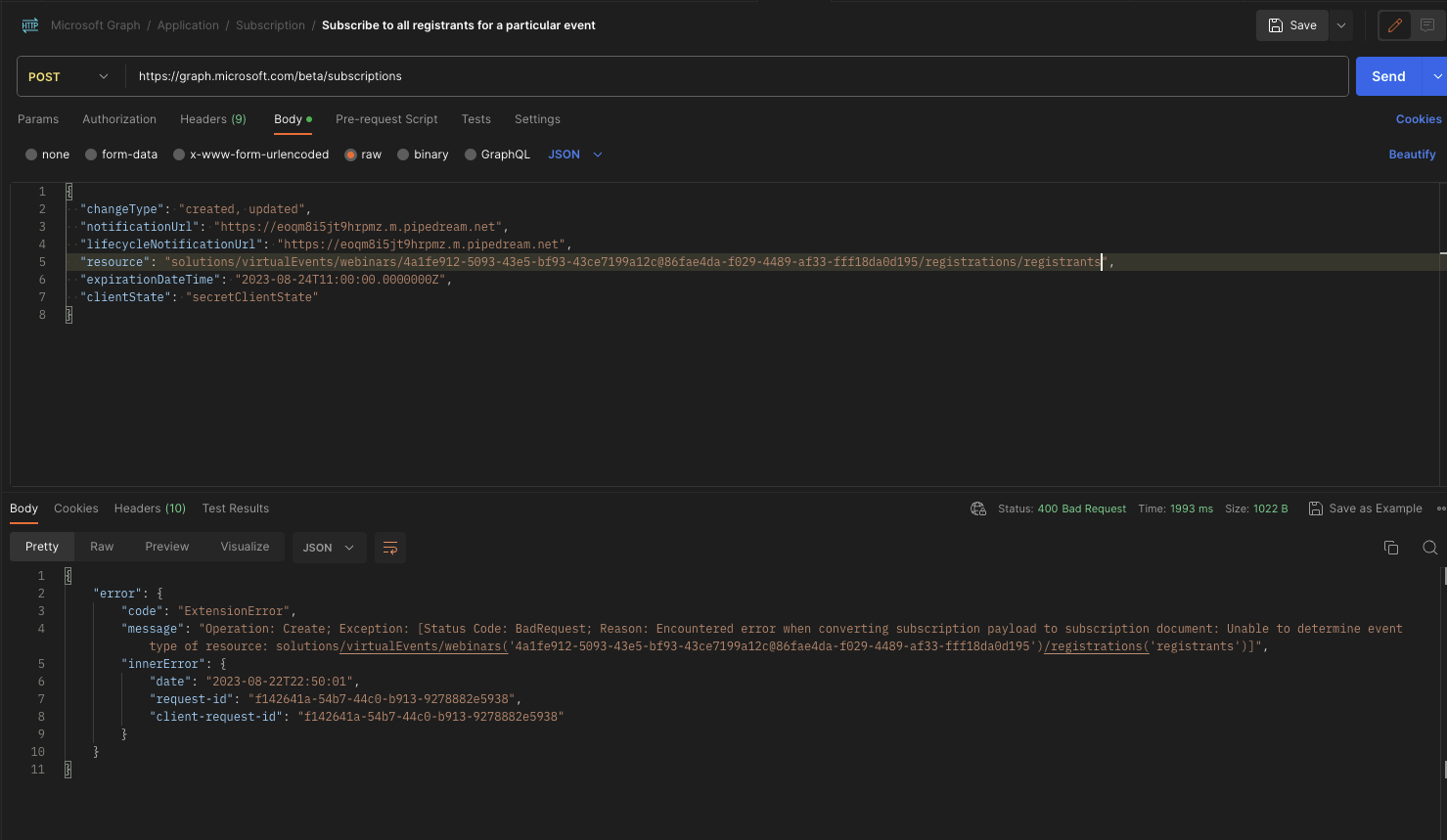
Task: Open the response Body tab
Action: click(x=23, y=508)
